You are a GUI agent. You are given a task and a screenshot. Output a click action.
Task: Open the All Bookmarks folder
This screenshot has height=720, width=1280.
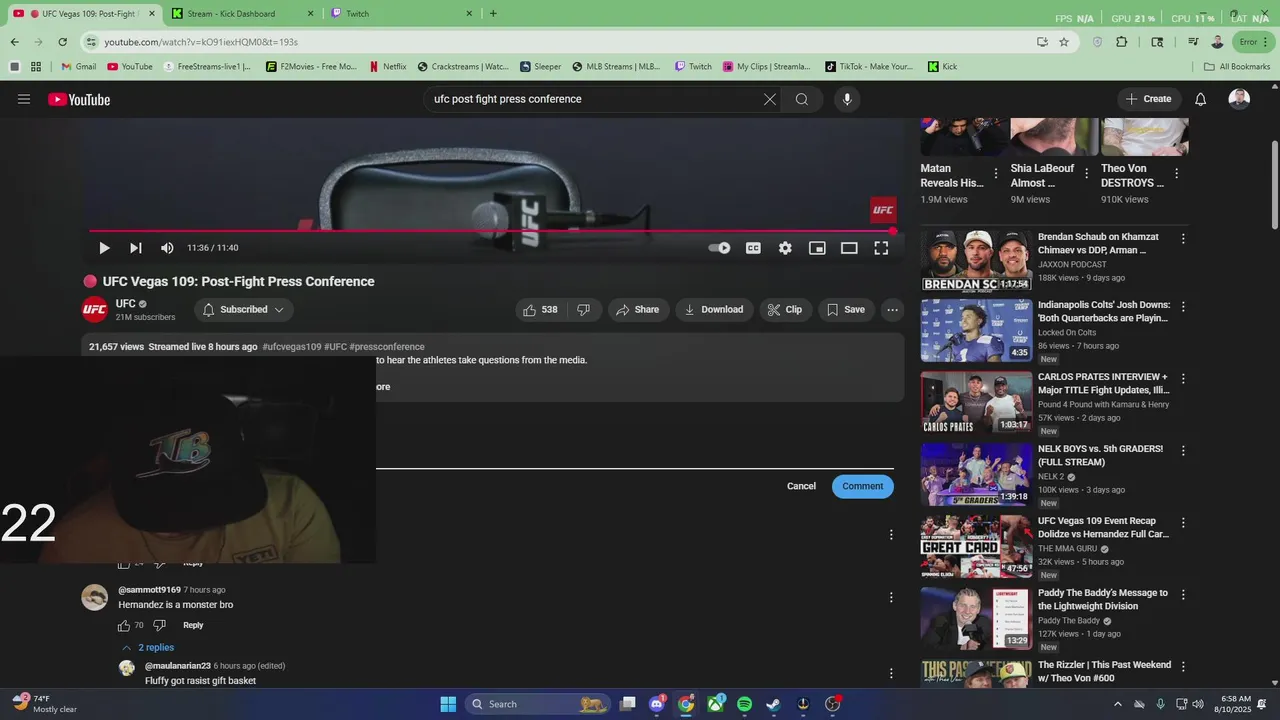pyautogui.click(x=1237, y=67)
